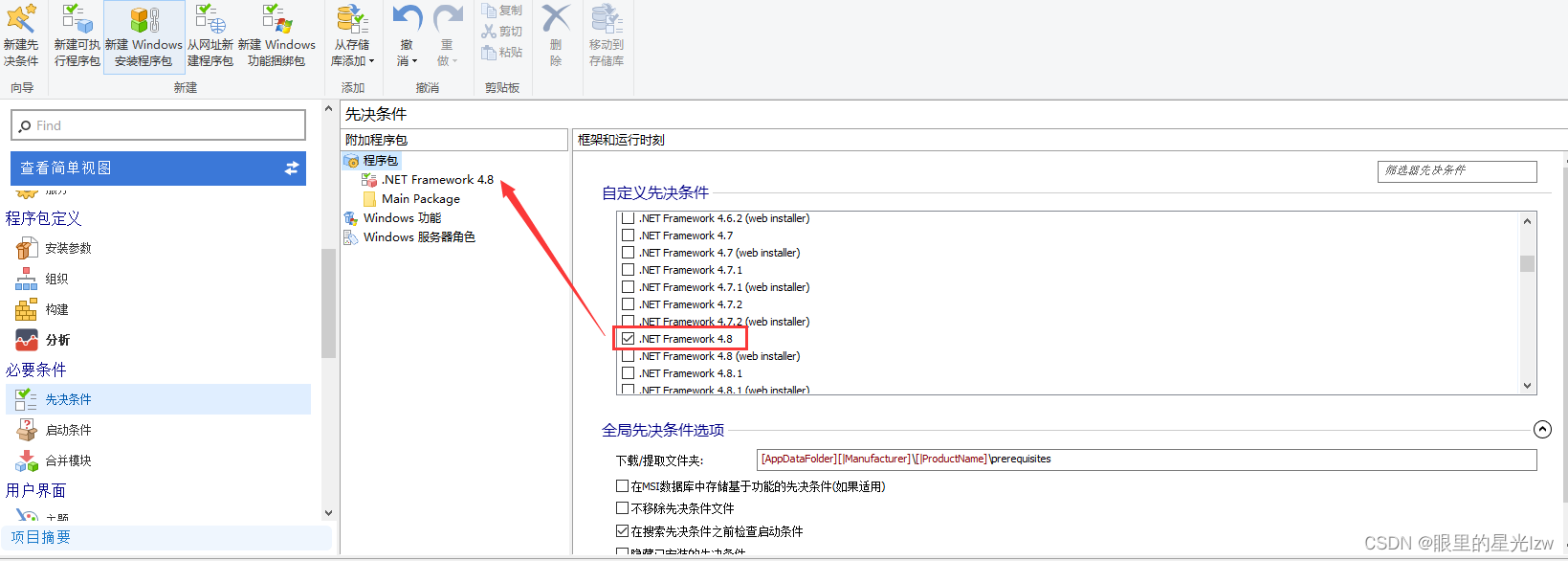Click the 查看简单视图 button

tap(159, 168)
